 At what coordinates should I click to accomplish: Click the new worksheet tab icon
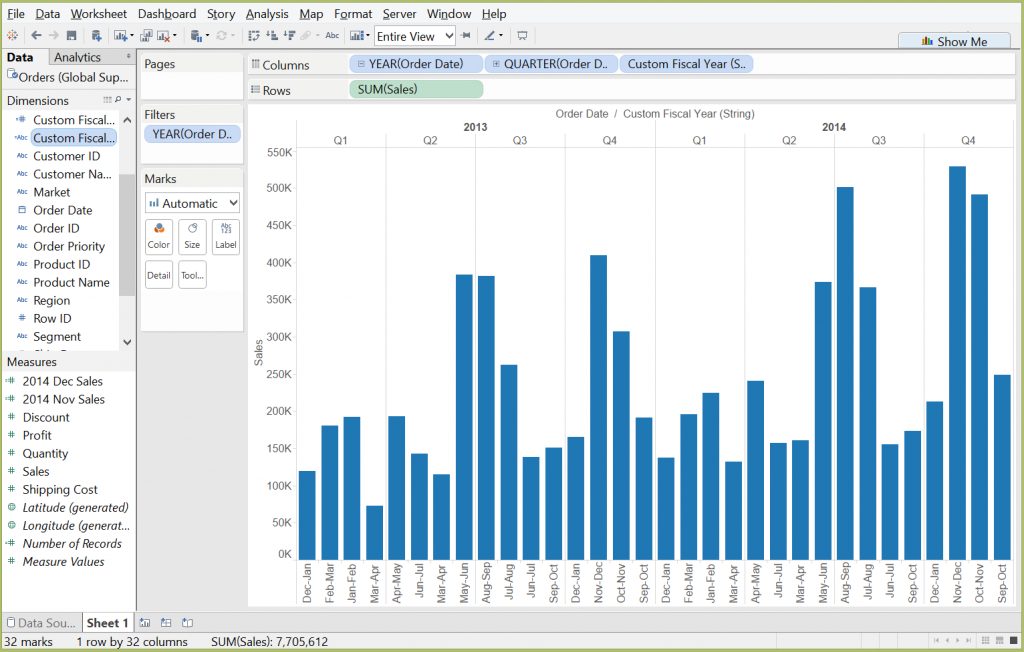(145, 623)
